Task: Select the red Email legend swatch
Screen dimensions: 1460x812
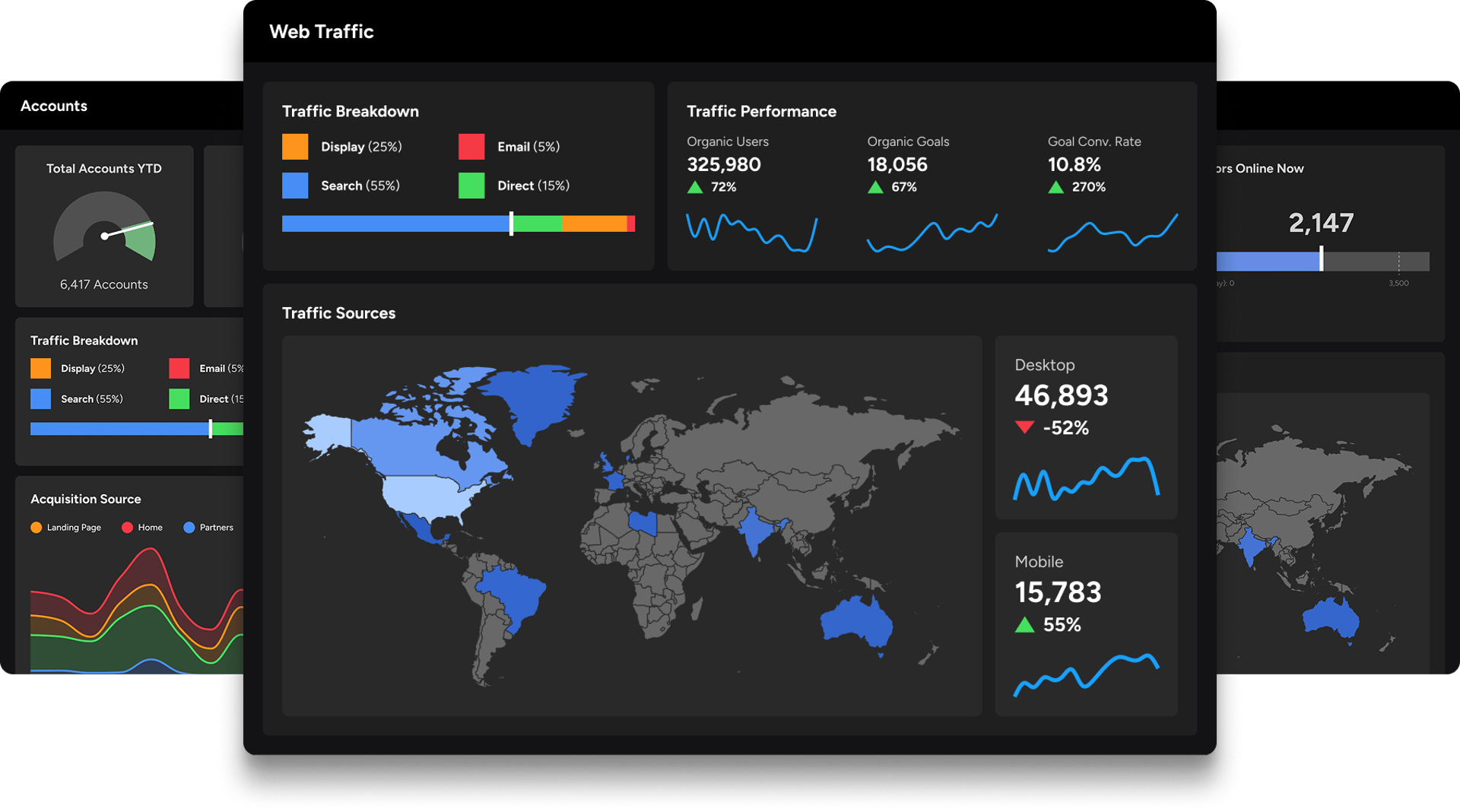Action: click(x=471, y=146)
